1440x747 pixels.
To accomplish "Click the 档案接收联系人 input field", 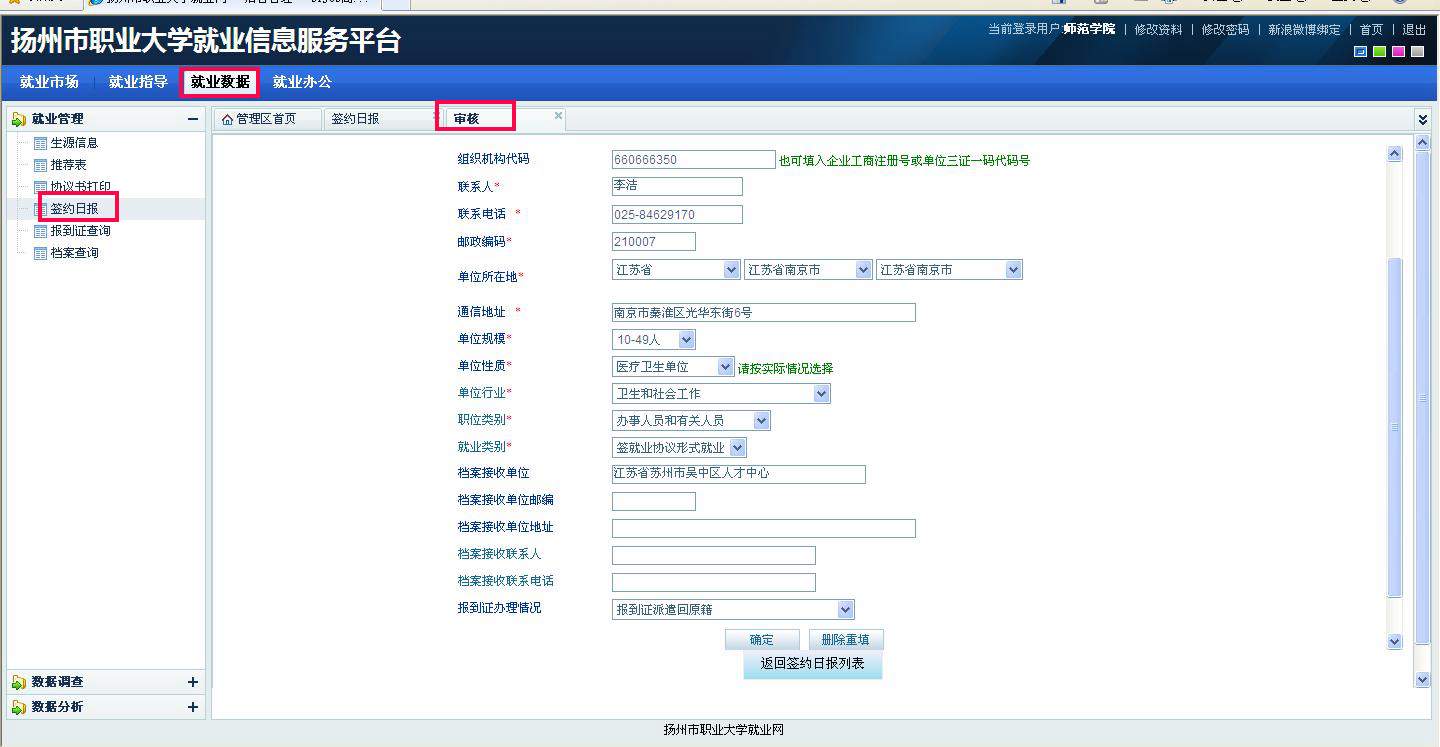I will click(713, 555).
